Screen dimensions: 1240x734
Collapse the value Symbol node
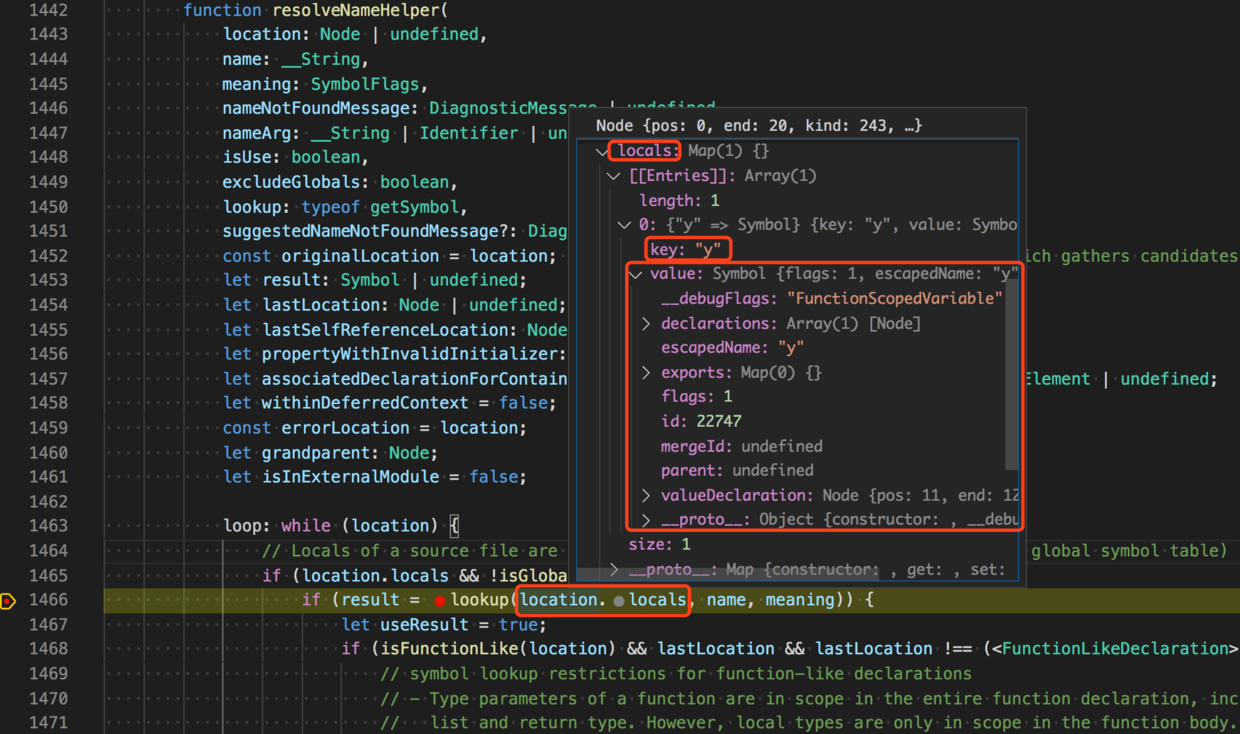[x=637, y=273]
